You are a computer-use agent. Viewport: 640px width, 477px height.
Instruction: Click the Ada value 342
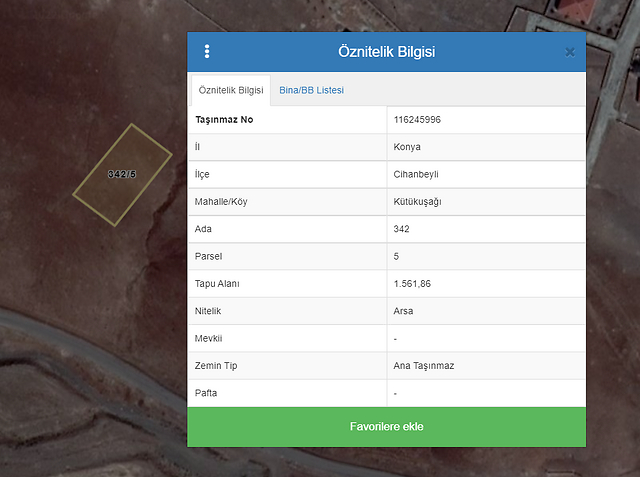(x=402, y=229)
